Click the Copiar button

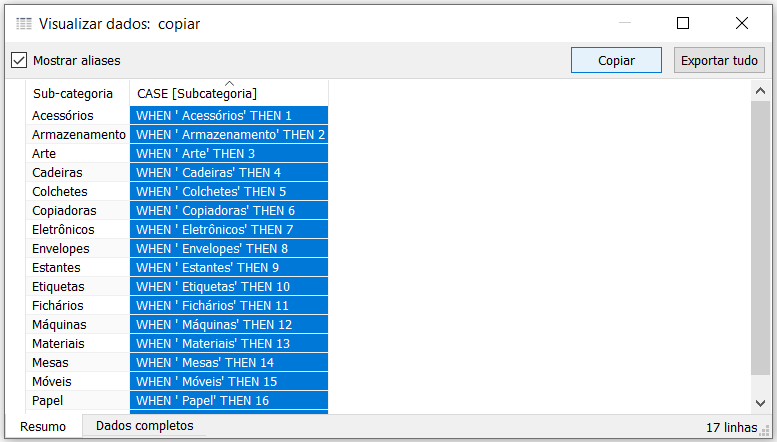coord(616,60)
